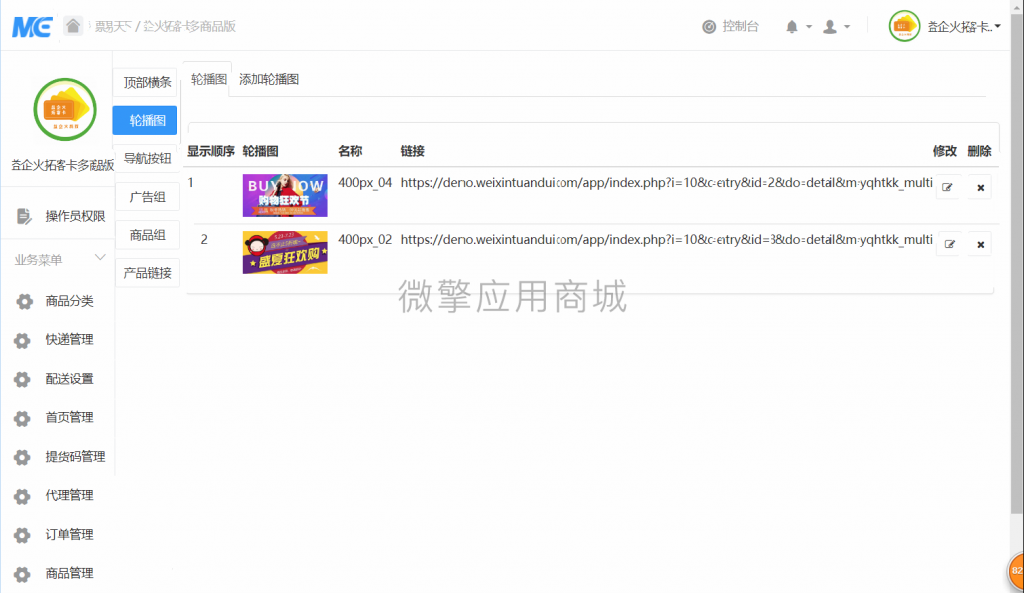Image resolution: width=1024 pixels, height=593 pixels.
Task: Edit the 400px_02 carousel row
Action: pyautogui.click(x=948, y=244)
